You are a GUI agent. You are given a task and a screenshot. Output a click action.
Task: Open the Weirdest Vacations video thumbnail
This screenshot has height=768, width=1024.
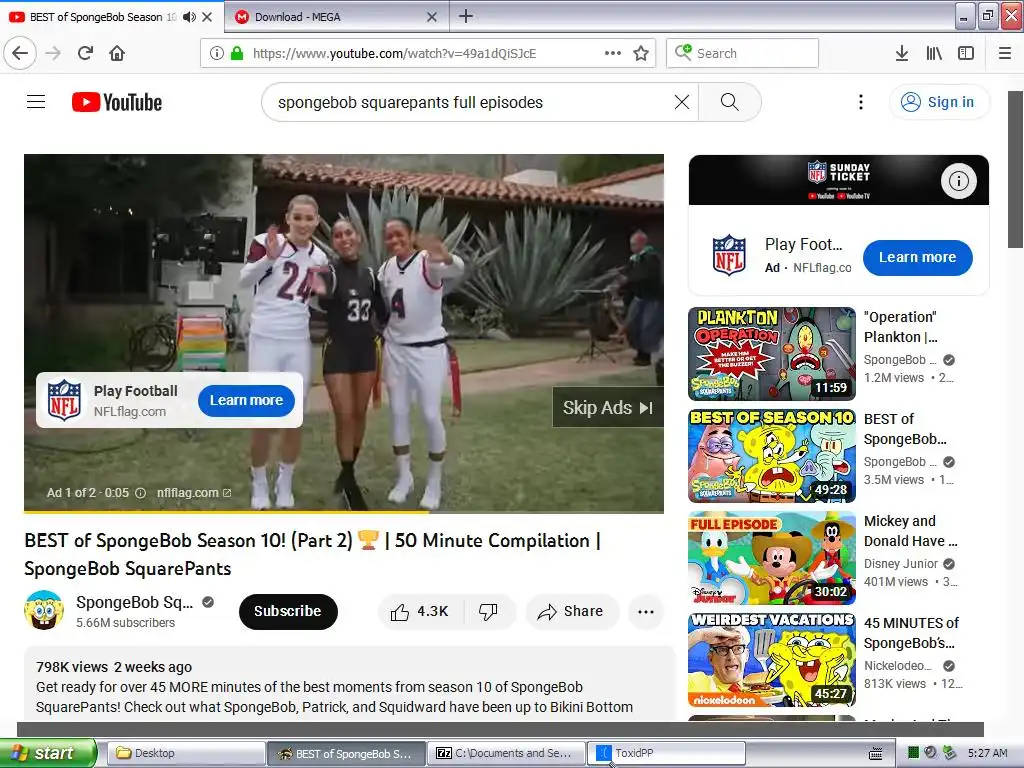771,660
